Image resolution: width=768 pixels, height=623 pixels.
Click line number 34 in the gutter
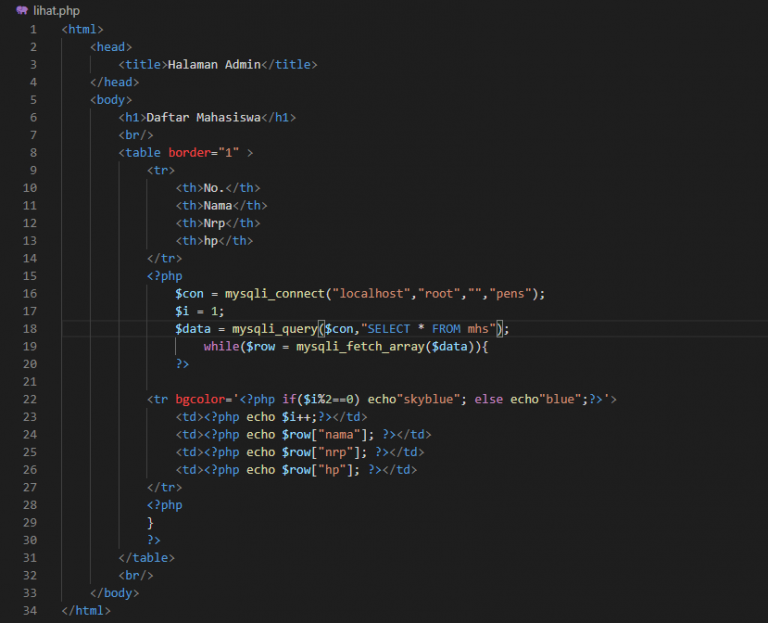(x=30, y=610)
